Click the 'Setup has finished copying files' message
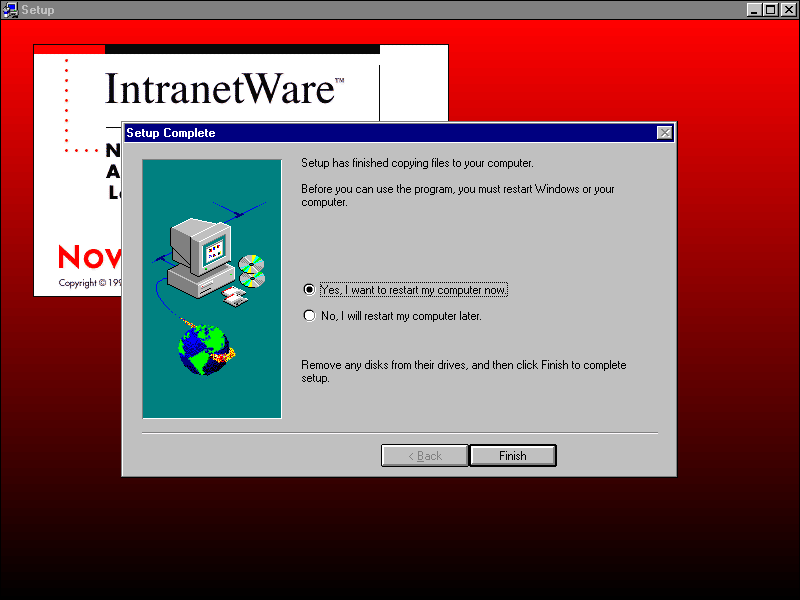The width and height of the screenshot is (800, 600). pos(417,163)
